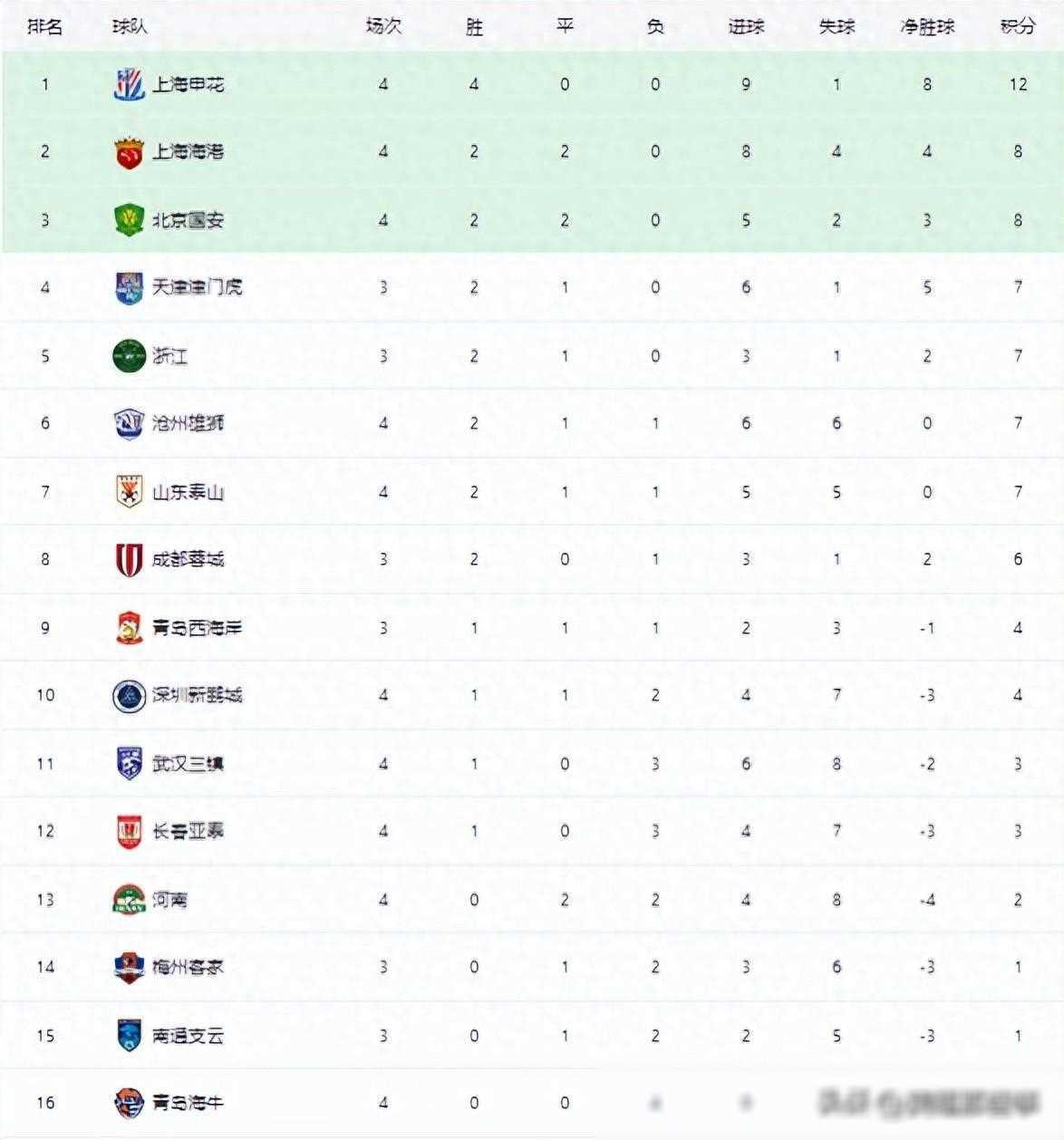
Task: Click the Shandong Taishan (山东泰山) team logo
Action: [129, 492]
